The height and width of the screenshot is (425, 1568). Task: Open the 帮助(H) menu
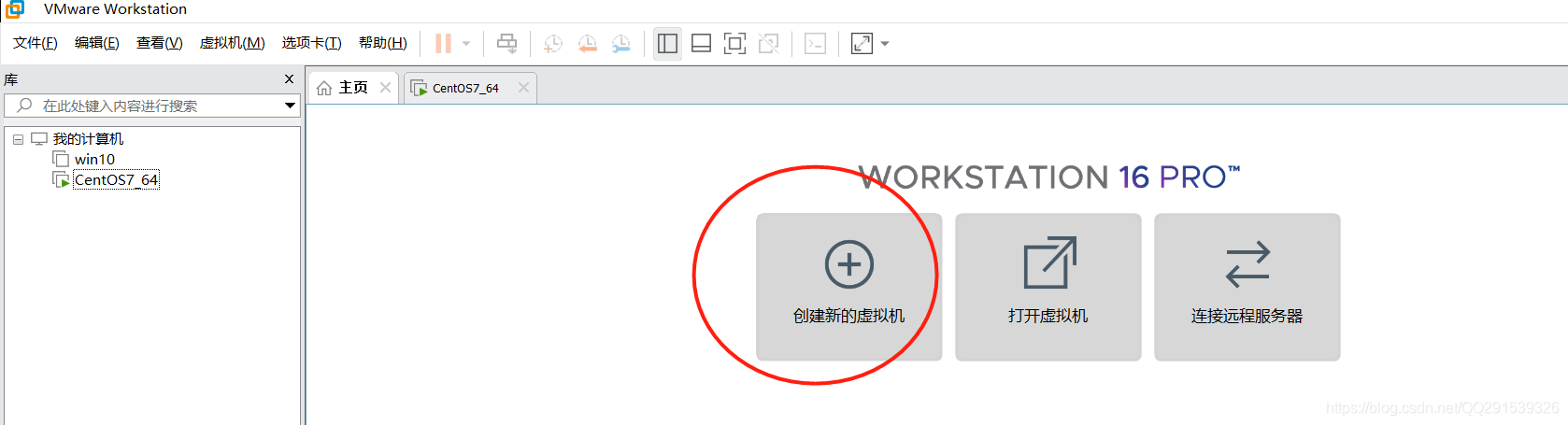pyautogui.click(x=383, y=43)
